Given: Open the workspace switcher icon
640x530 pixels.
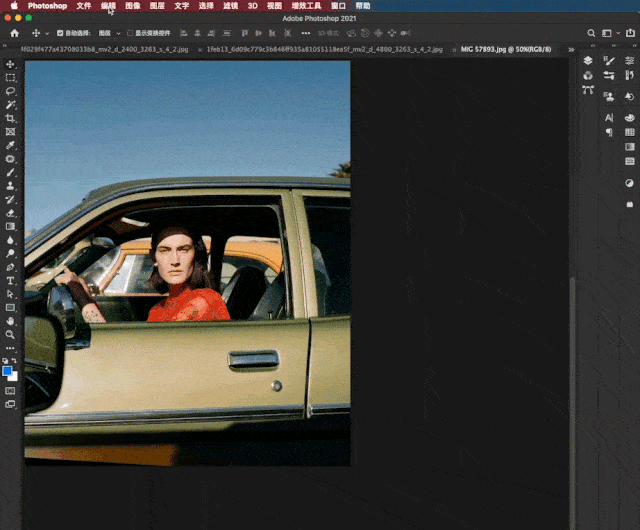Looking at the screenshot, I should [x=607, y=33].
